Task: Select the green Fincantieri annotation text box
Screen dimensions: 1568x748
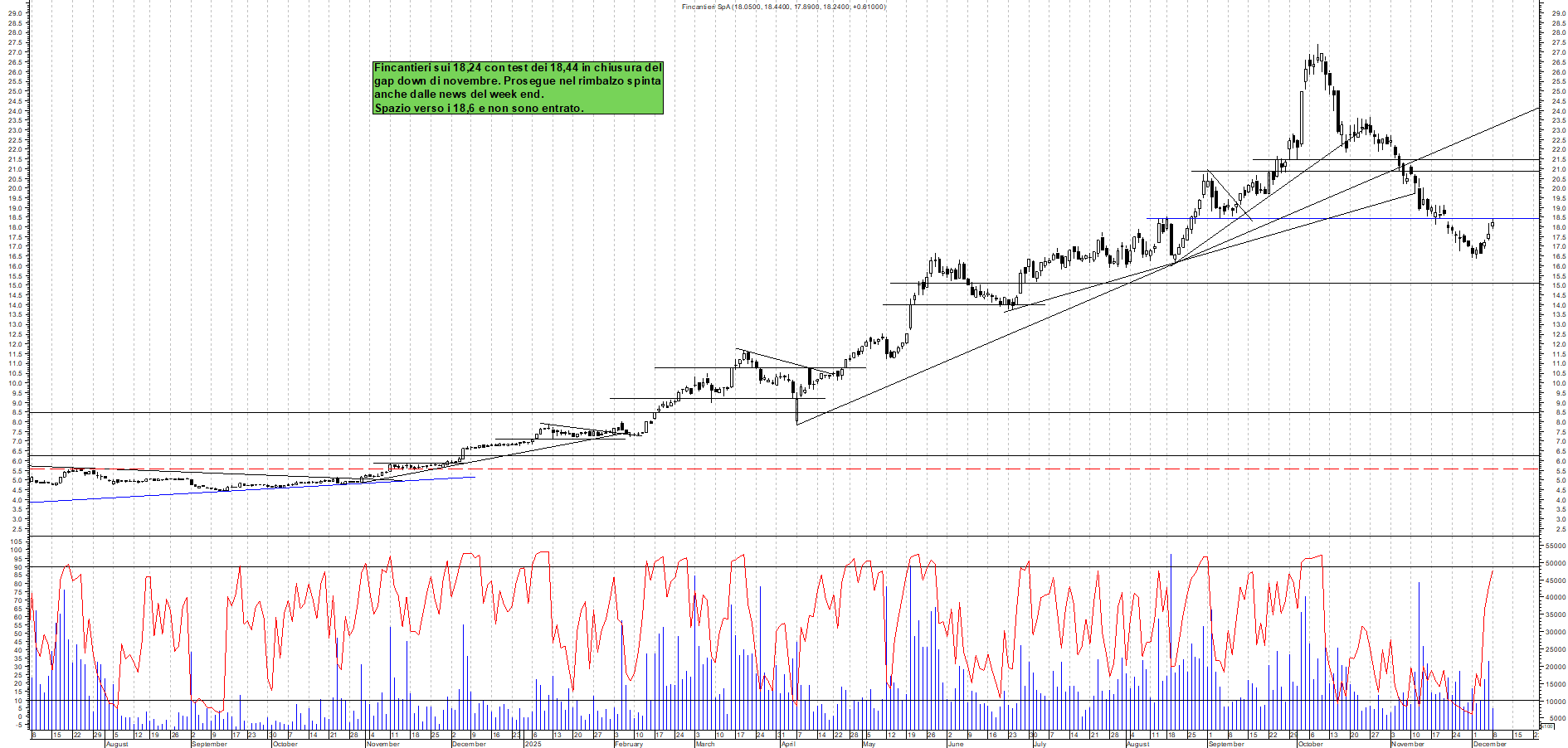Action: click(x=518, y=87)
